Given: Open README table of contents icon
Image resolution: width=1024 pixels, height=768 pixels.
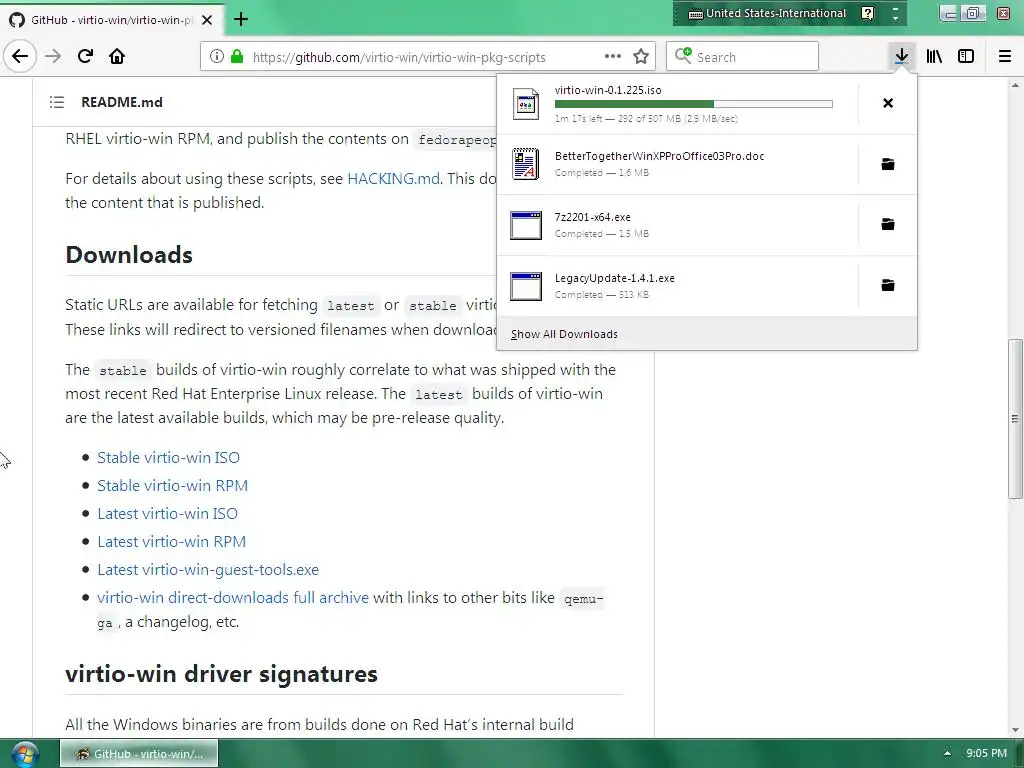Looking at the screenshot, I should coord(57,102).
